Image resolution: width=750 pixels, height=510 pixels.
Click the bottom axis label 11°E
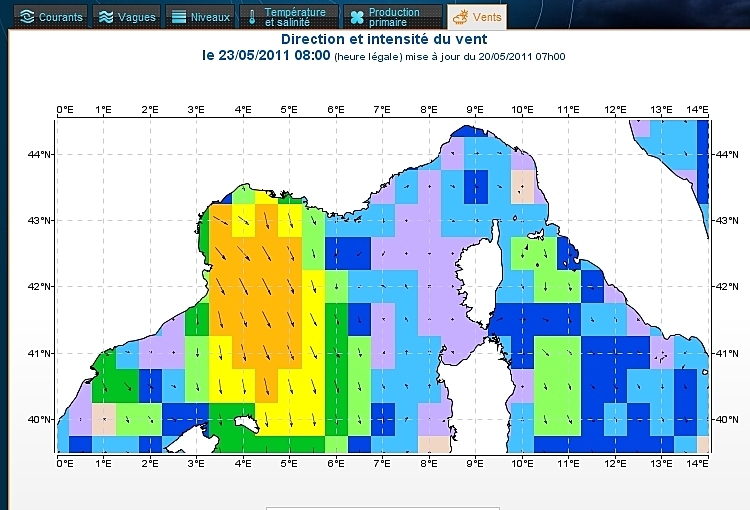(568, 463)
